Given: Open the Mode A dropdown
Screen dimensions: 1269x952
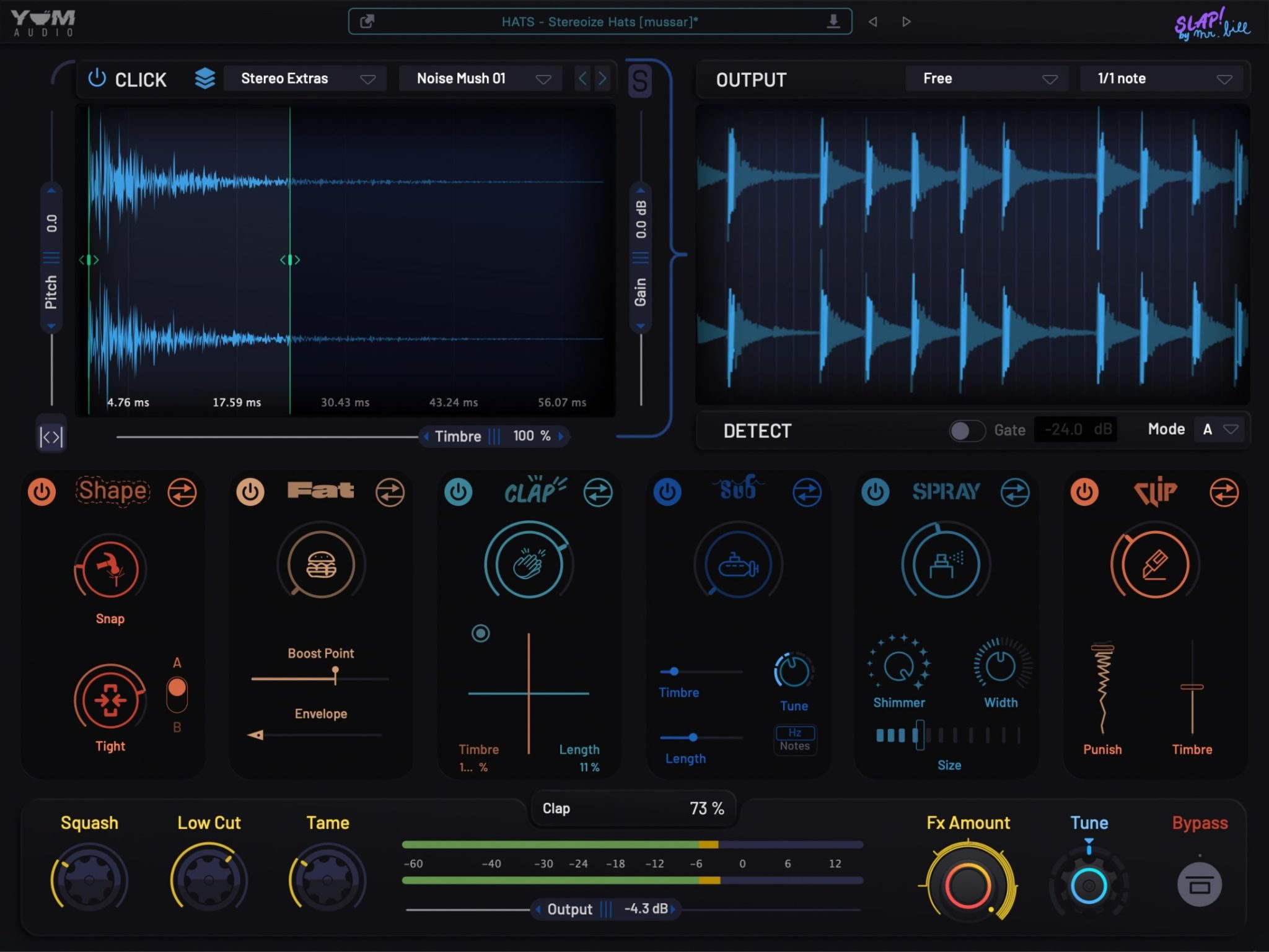Looking at the screenshot, I should tap(1218, 429).
